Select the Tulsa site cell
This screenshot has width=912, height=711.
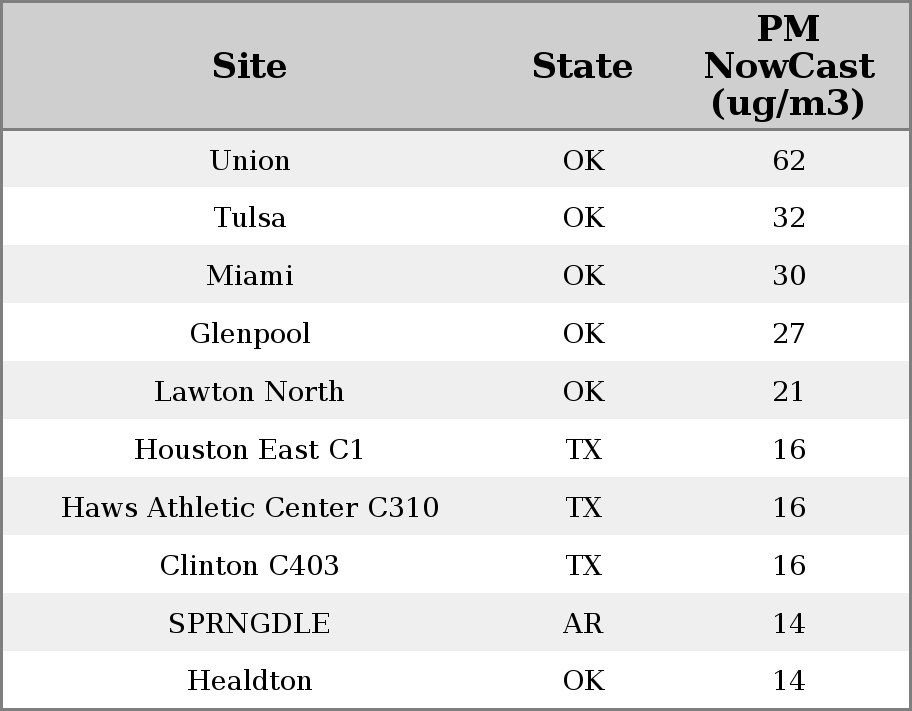click(250, 217)
